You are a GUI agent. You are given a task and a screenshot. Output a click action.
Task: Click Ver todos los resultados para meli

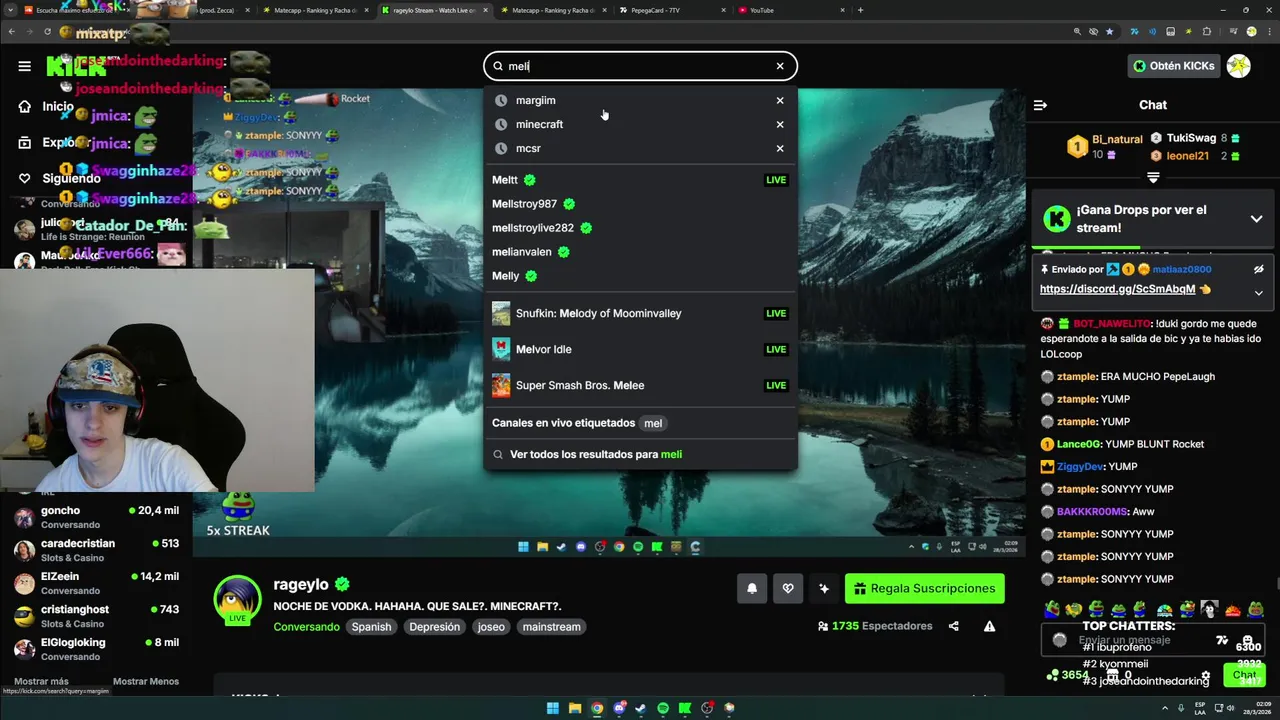tap(640, 454)
